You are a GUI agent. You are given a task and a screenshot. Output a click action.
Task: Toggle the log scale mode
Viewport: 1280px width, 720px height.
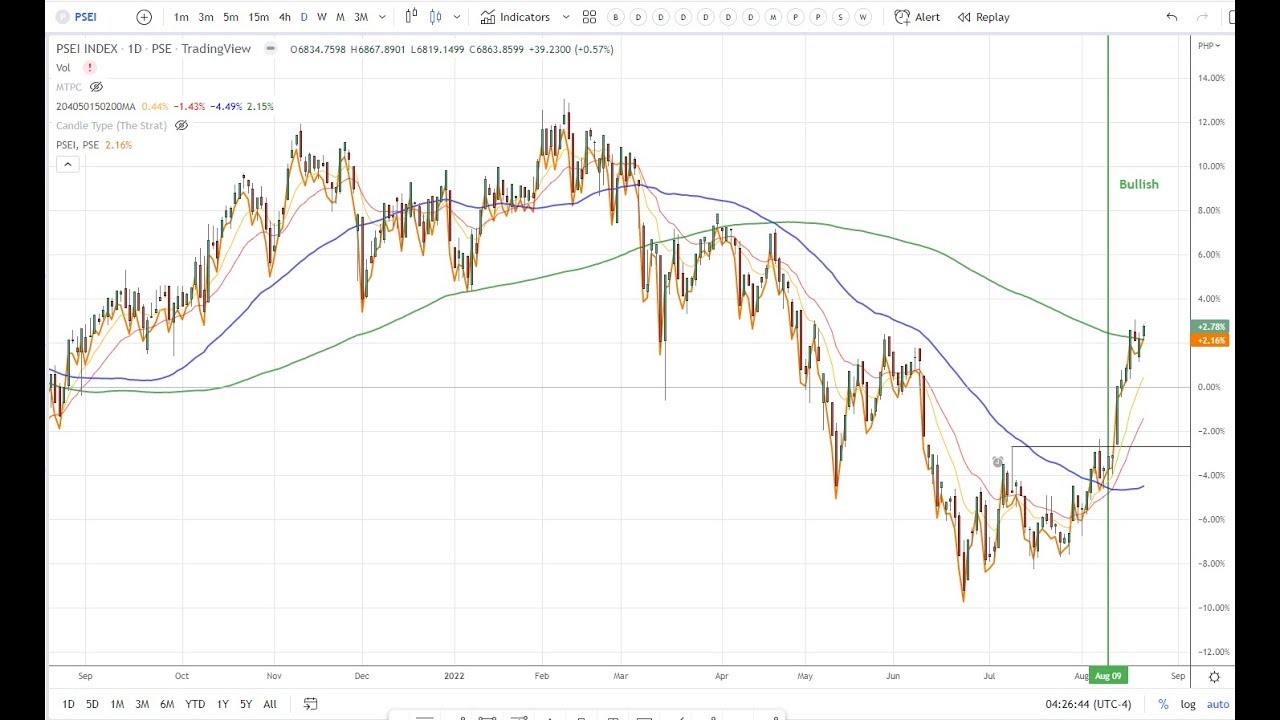[x=1188, y=704]
